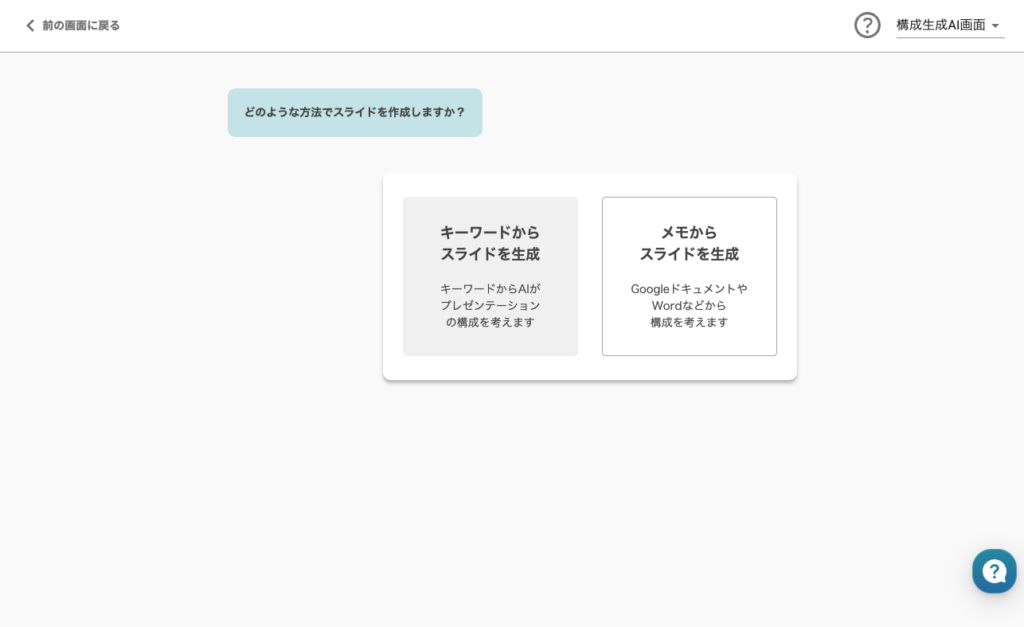The width and height of the screenshot is (1024, 627).
Task: Click the どのような方法でスライドを作成しますか？ bubble
Action: tap(354, 112)
